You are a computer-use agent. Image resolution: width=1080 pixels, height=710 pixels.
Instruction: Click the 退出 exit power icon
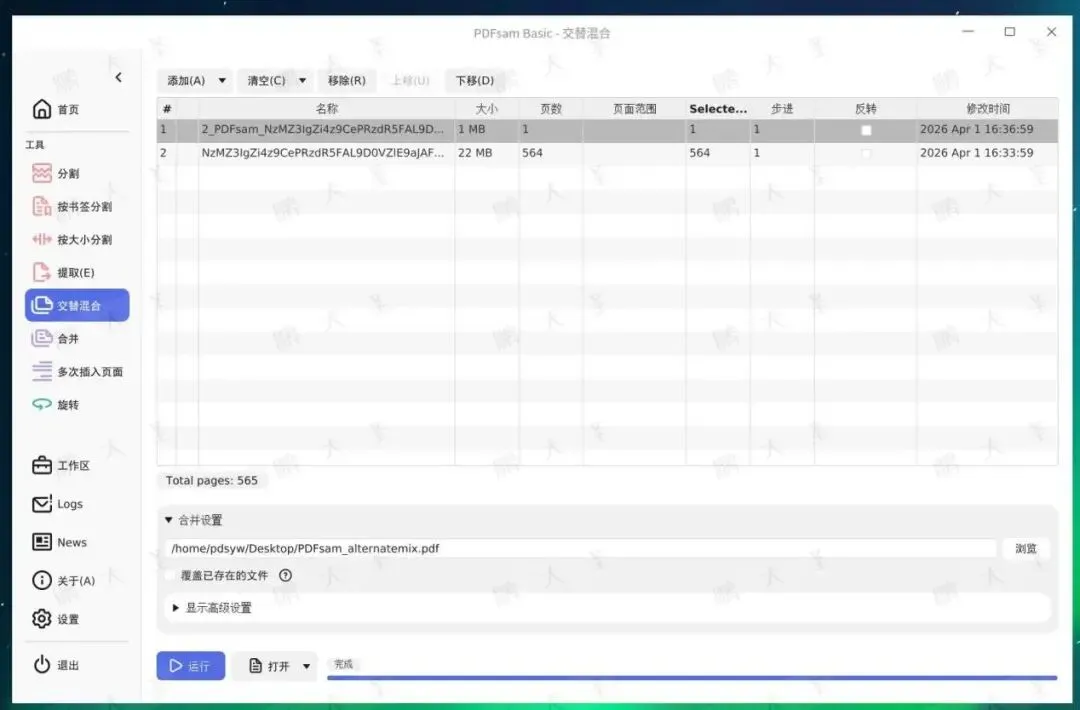pyautogui.click(x=42, y=665)
